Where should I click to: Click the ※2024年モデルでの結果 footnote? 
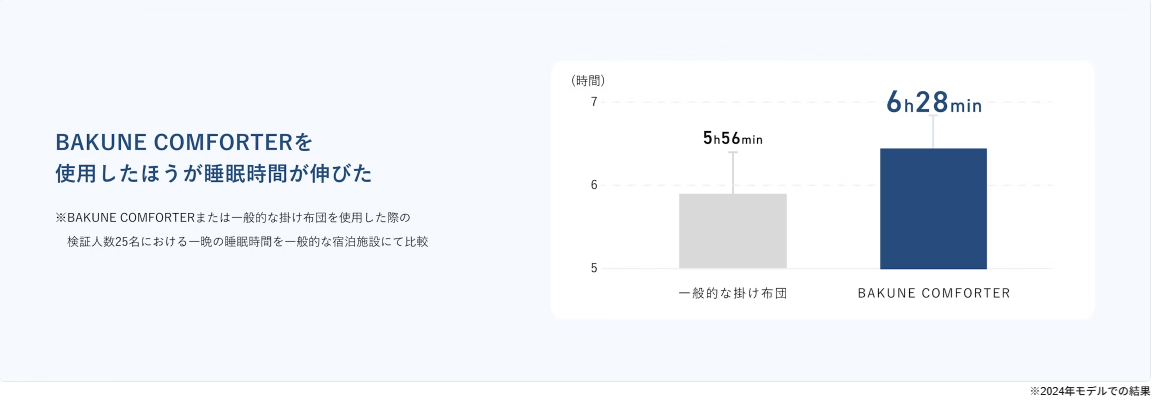tap(1089, 391)
